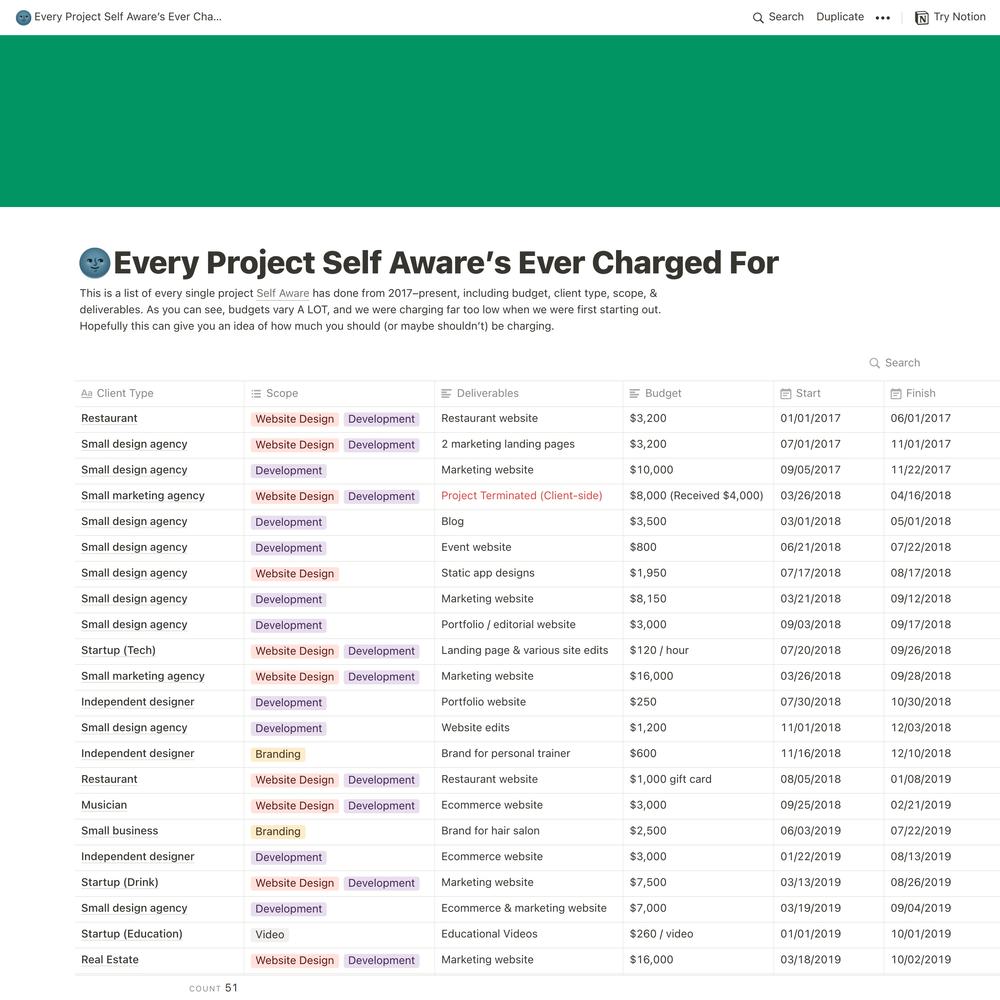
Task: Follow the Self Aware link in description
Action: point(283,293)
